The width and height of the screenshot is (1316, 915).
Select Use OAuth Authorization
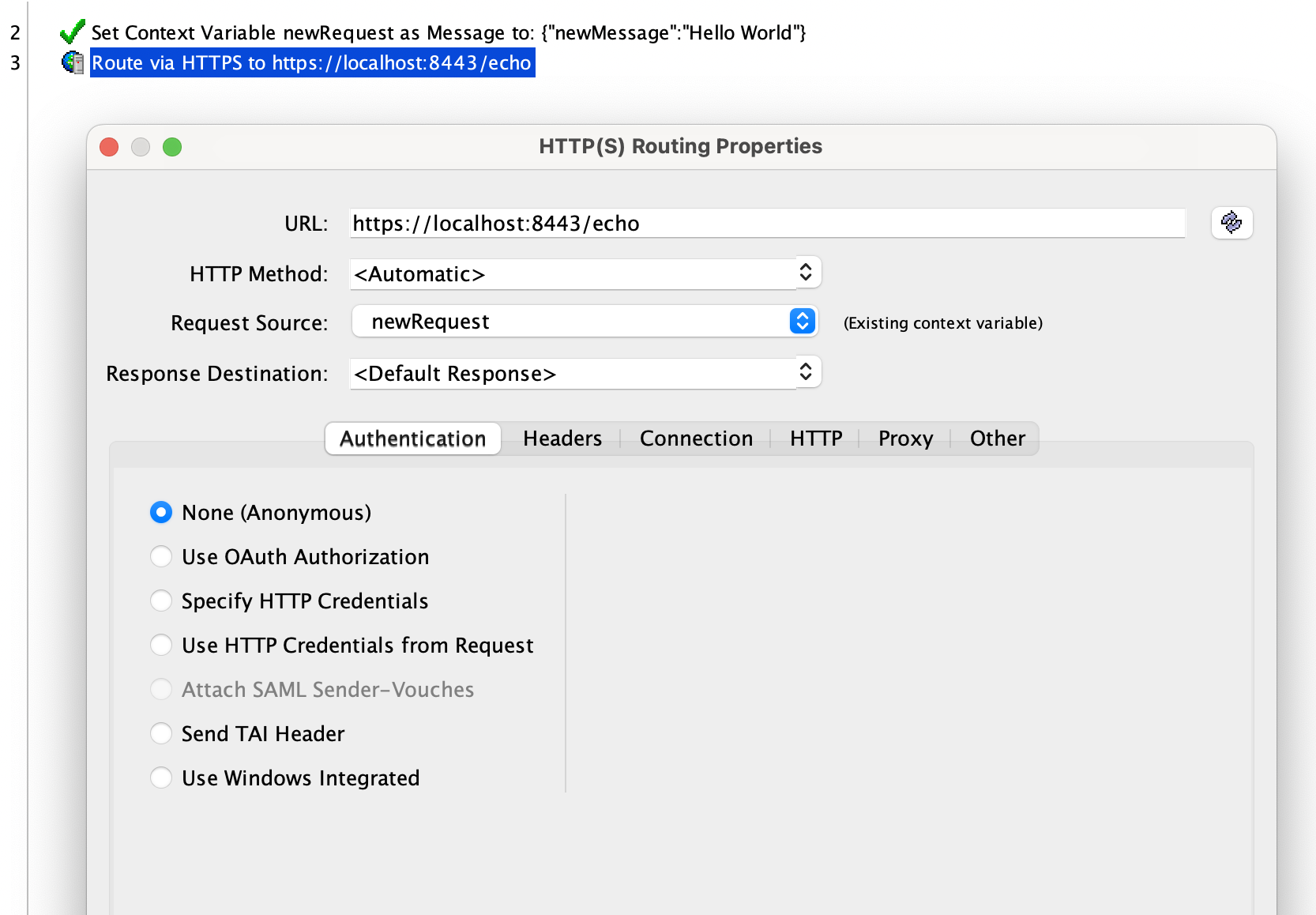(x=161, y=556)
